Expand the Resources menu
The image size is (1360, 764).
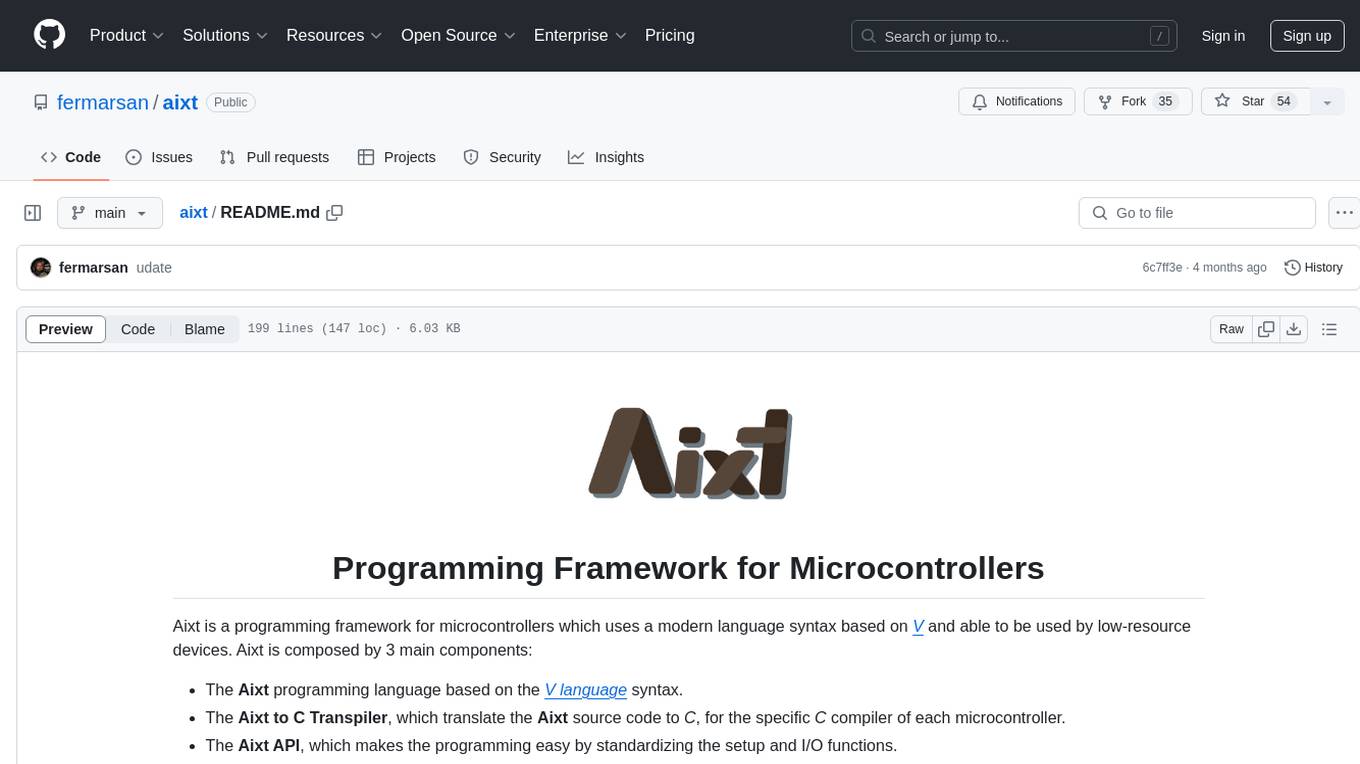click(x=334, y=35)
